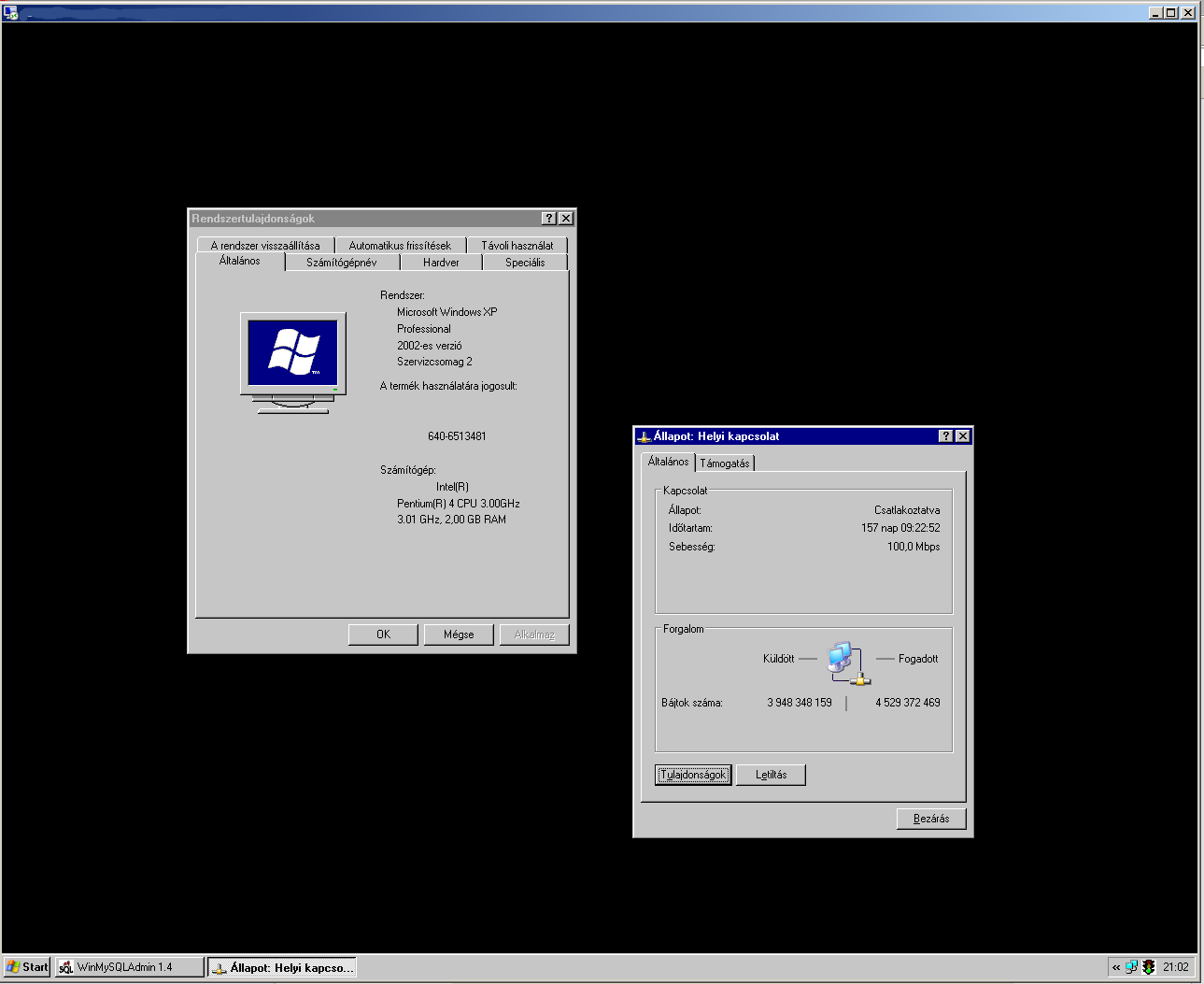1204x984 pixels.
Task: Click the speed value 100,0 Mbps
Action: pyautogui.click(x=914, y=547)
